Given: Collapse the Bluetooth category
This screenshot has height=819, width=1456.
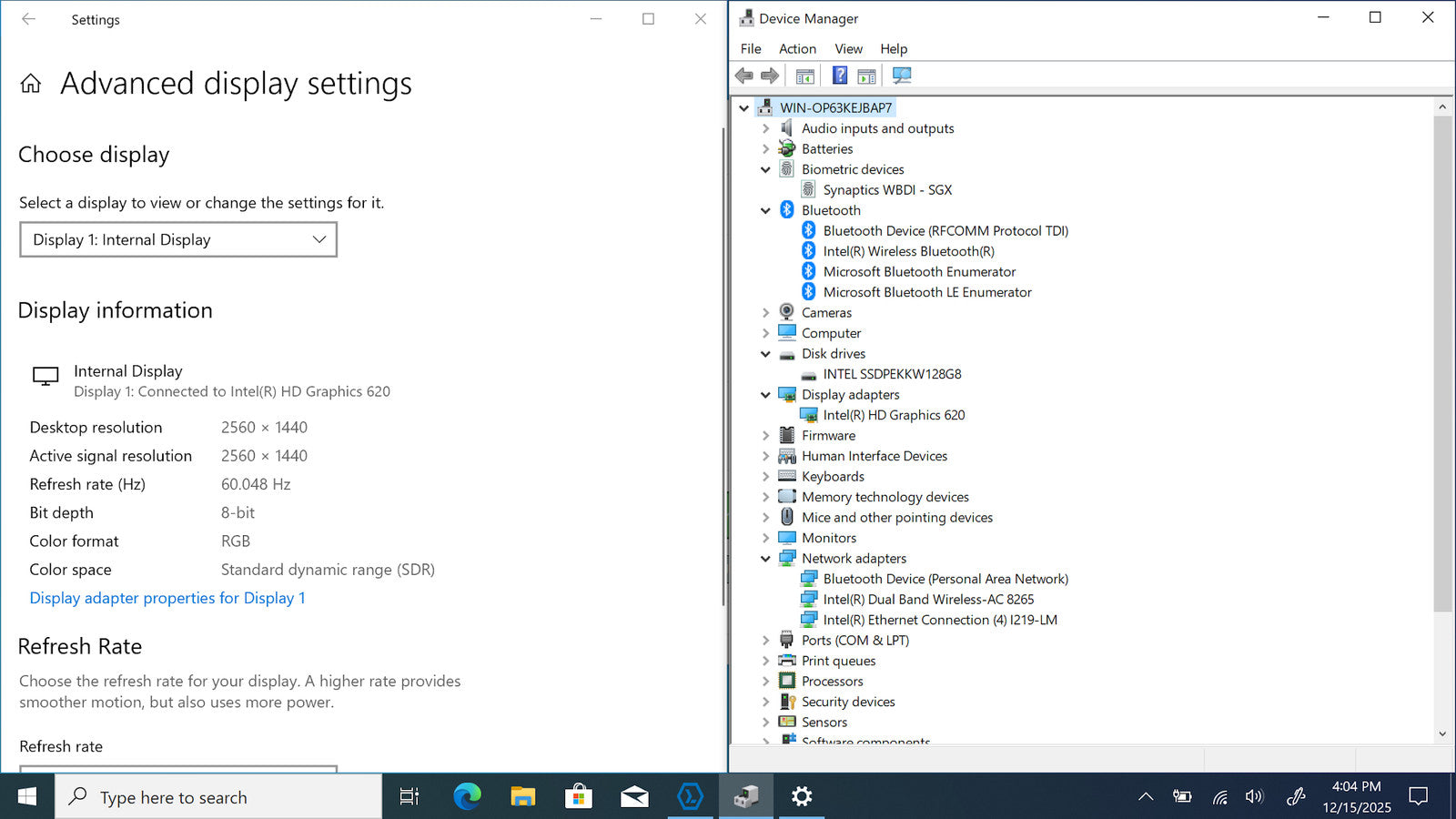Looking at the screenshot, I should point(765,210).
